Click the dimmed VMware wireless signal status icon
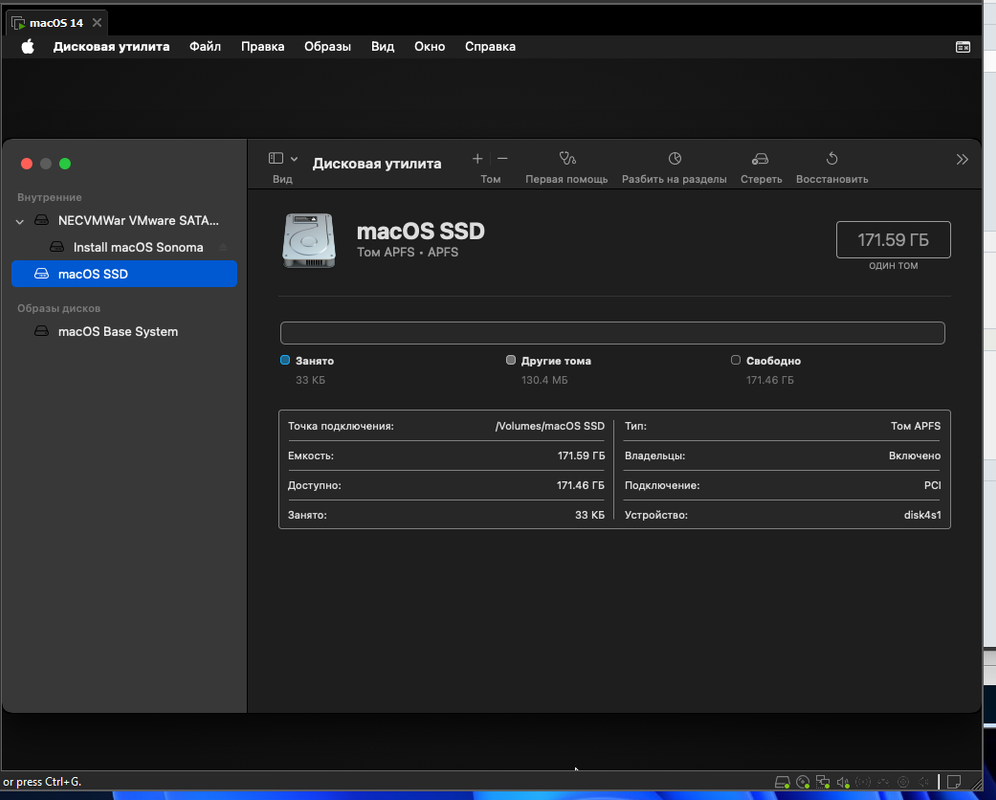The image size is (996, 800). (x=863, y=782)
